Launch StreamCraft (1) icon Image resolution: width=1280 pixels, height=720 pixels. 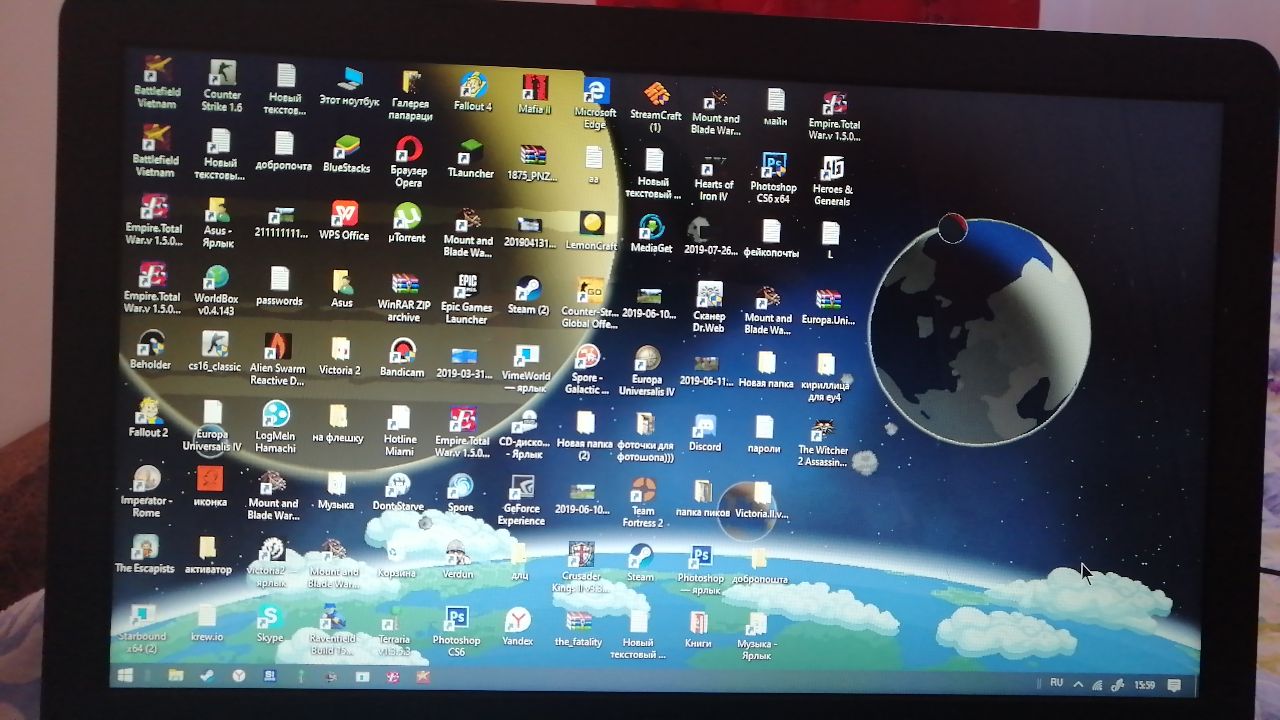pos(655,107)
